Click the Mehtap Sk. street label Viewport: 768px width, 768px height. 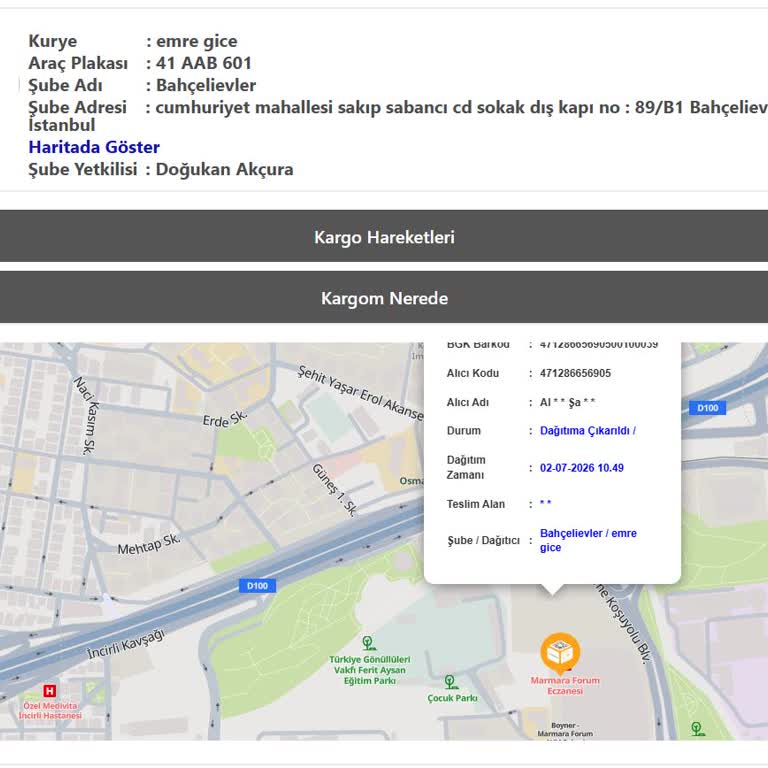149,545
